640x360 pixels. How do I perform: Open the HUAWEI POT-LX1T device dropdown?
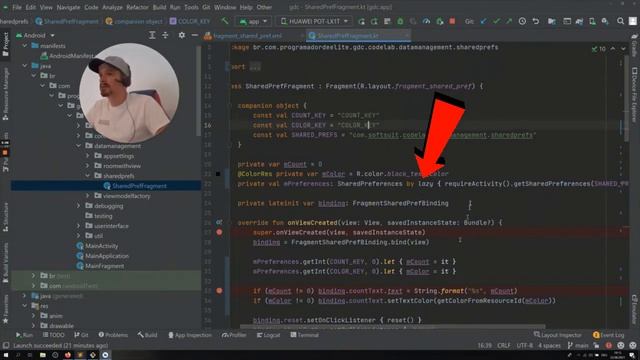tap(314, 21)
